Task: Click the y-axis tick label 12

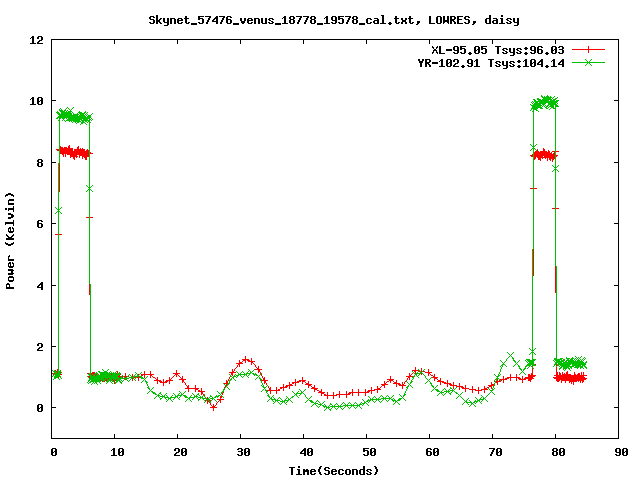Action: pyautogui.click(x=36, y=40)
